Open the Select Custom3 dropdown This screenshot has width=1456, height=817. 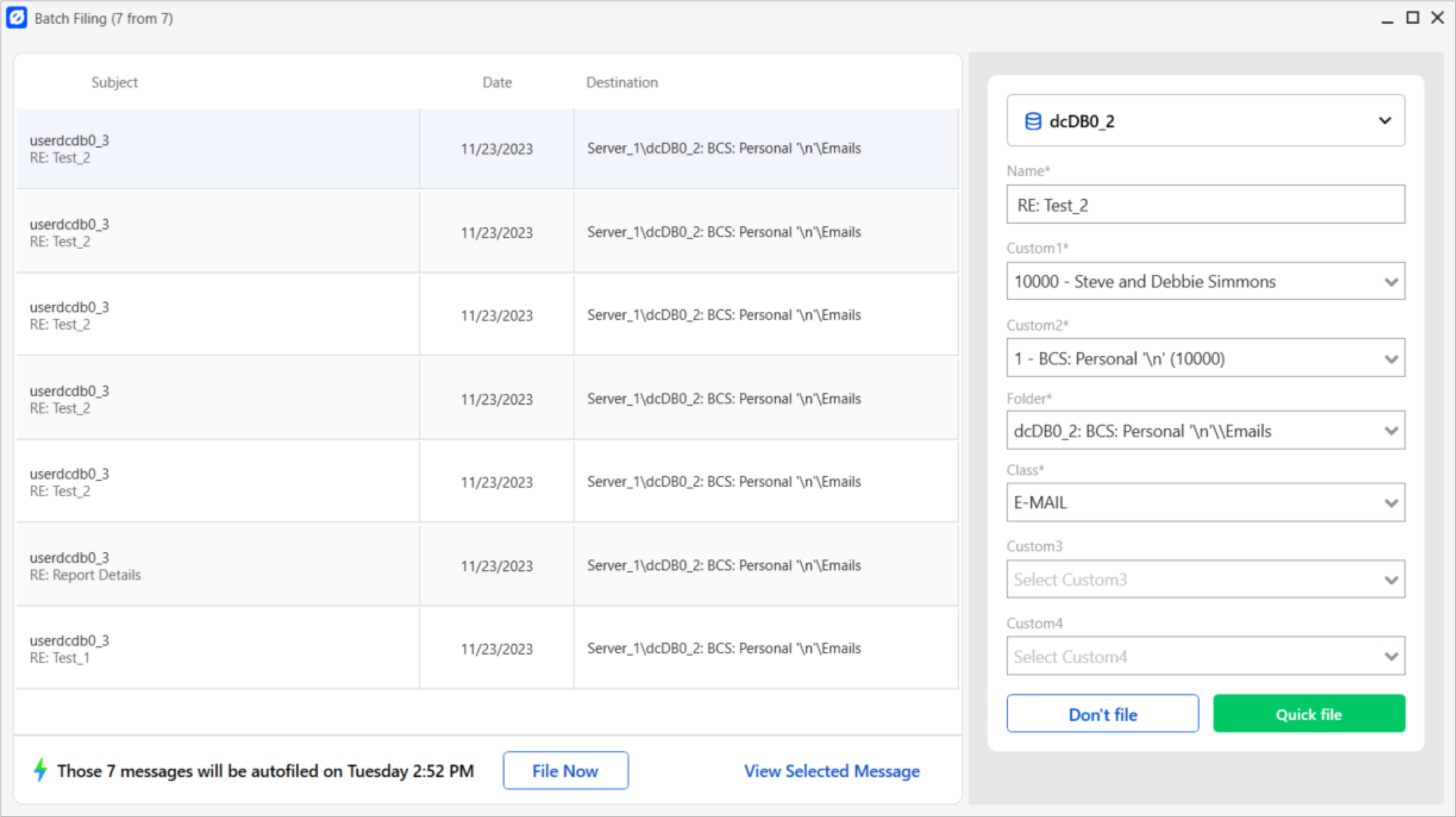pos(1392,579)
